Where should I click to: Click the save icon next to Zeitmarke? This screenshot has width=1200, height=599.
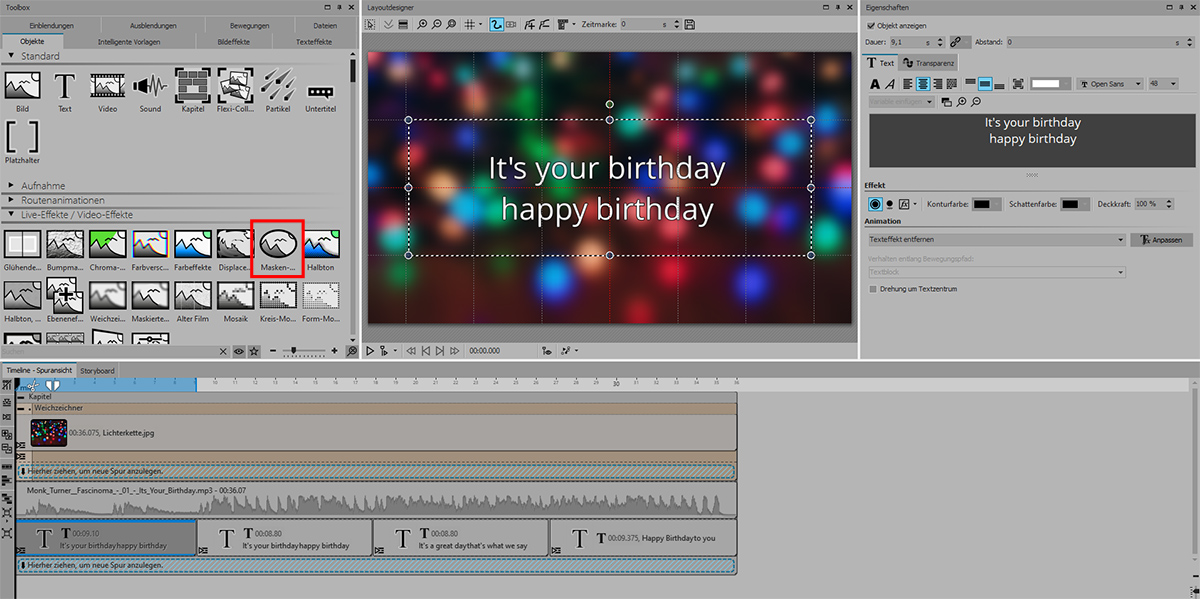pos(690,24)
